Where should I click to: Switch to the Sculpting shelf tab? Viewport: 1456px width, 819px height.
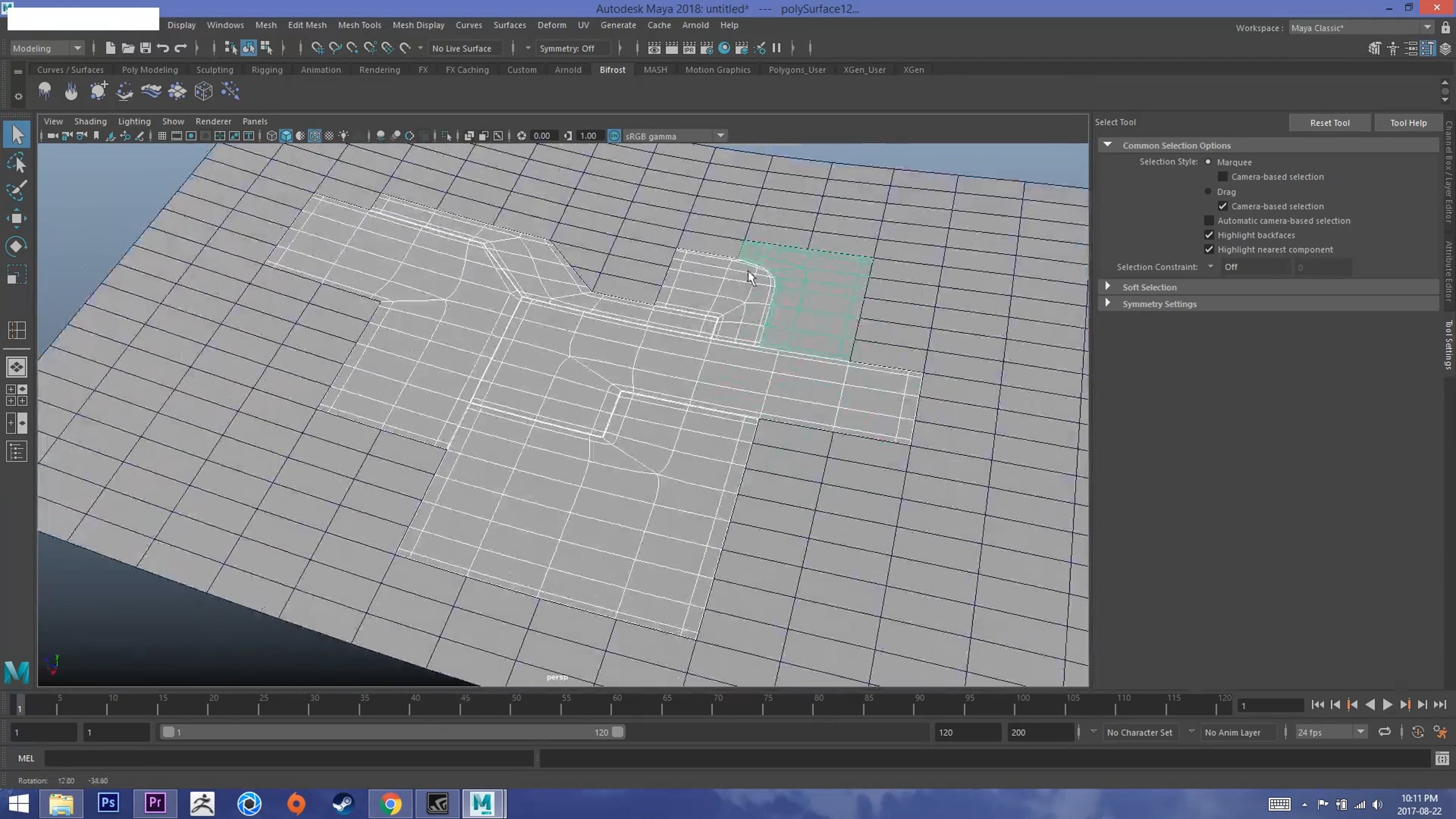tap(215, 70)
